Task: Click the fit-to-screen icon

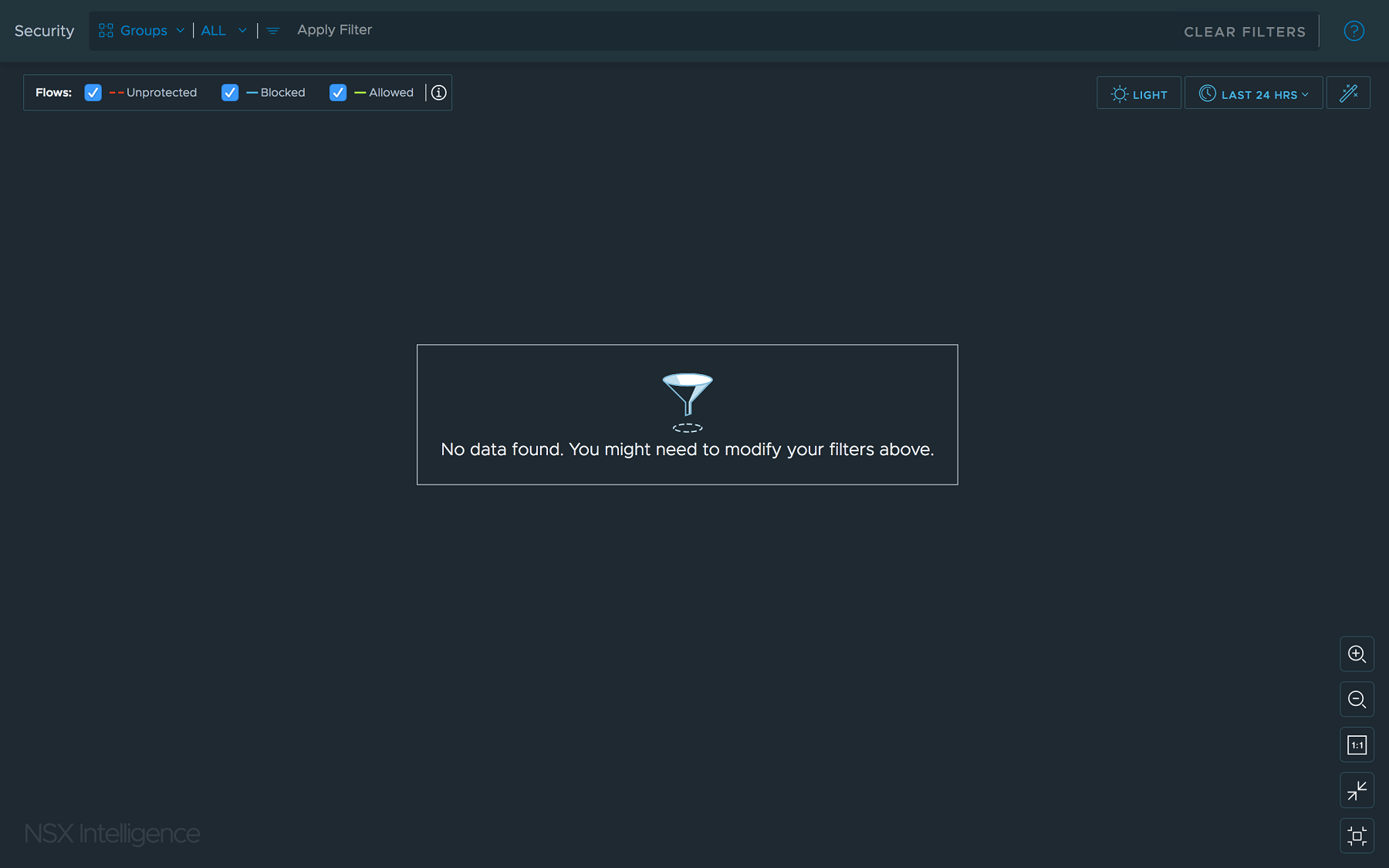Action: [1357, 836]
